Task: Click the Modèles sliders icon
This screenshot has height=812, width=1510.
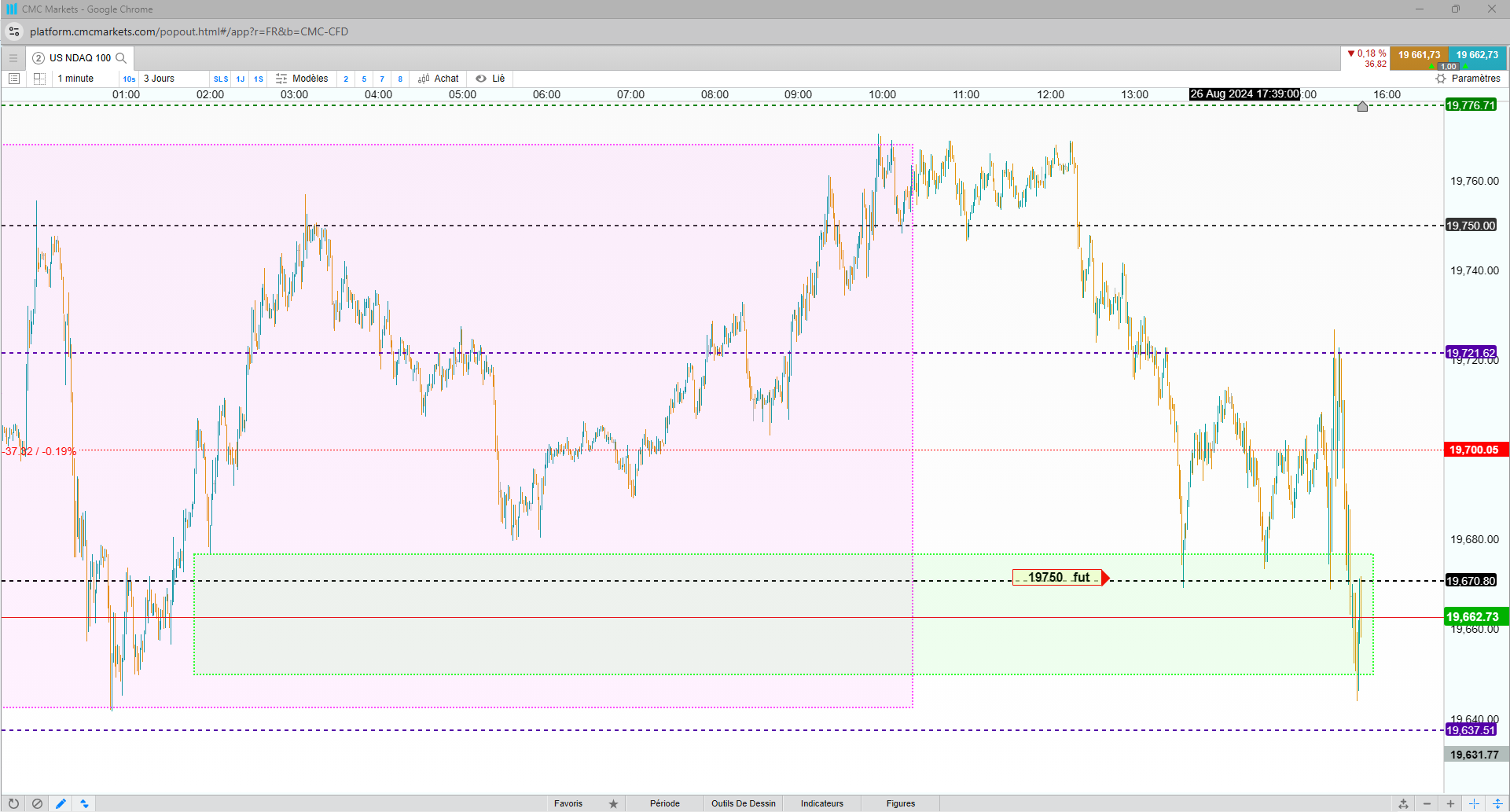Action: coord(281,79)
